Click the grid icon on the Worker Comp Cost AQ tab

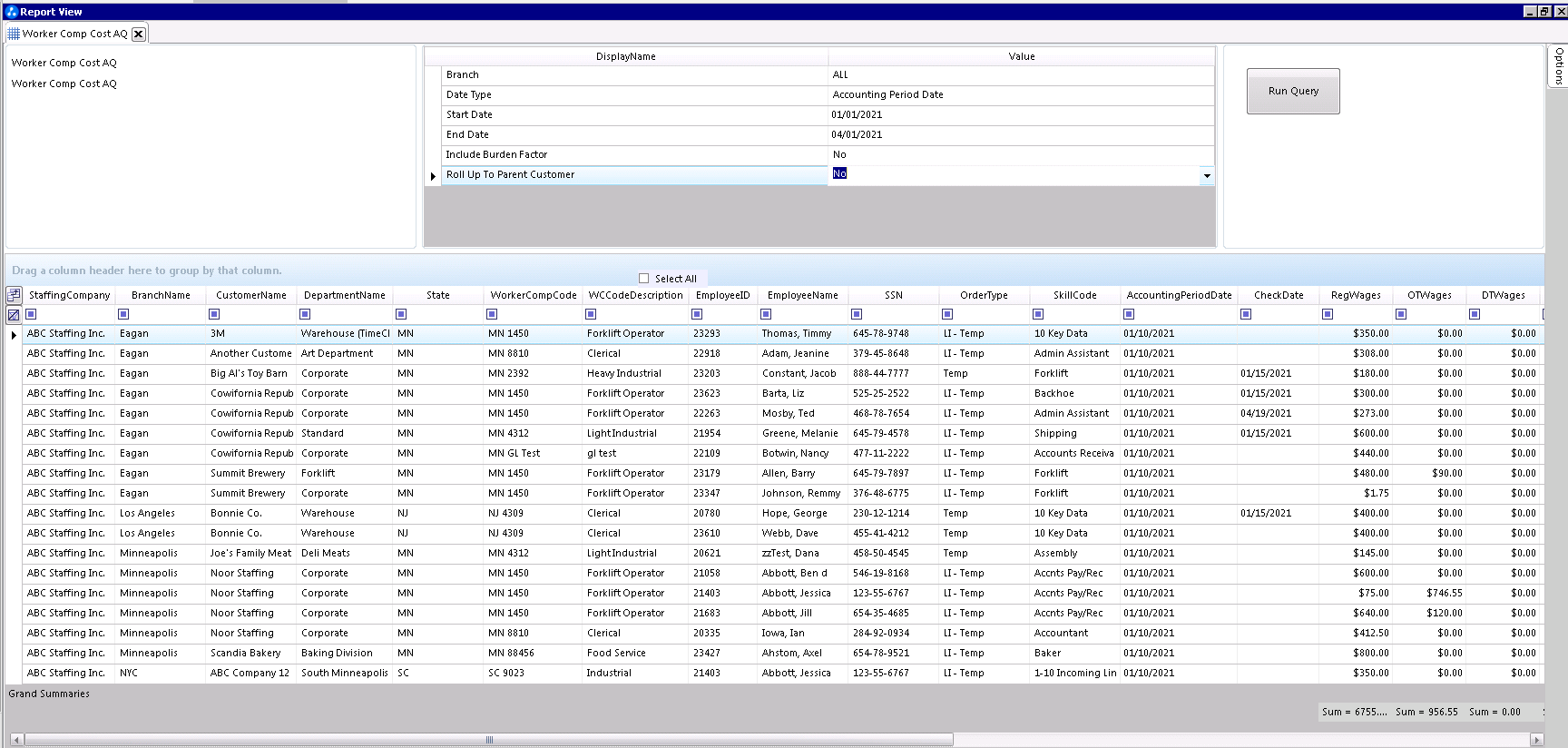[x=14, y=34]
